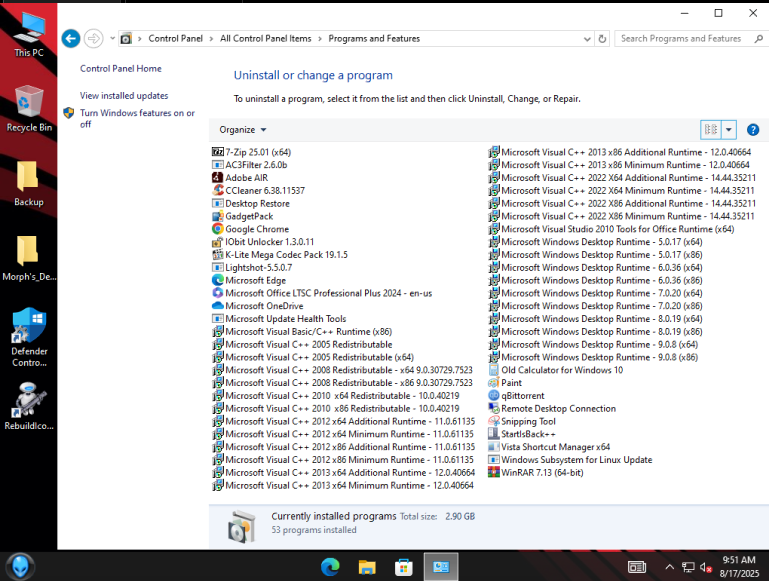
Task: Click the Microsoft Edge list icon
Action: [217, 280]
